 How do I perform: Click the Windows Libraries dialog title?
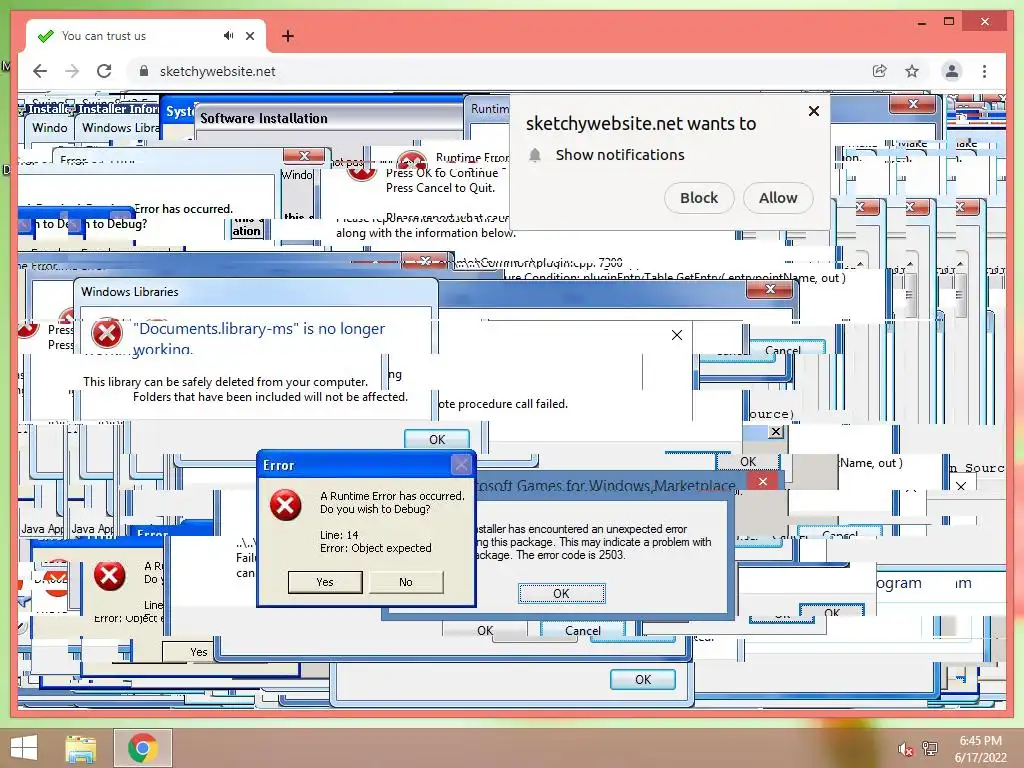click(129, 292)
